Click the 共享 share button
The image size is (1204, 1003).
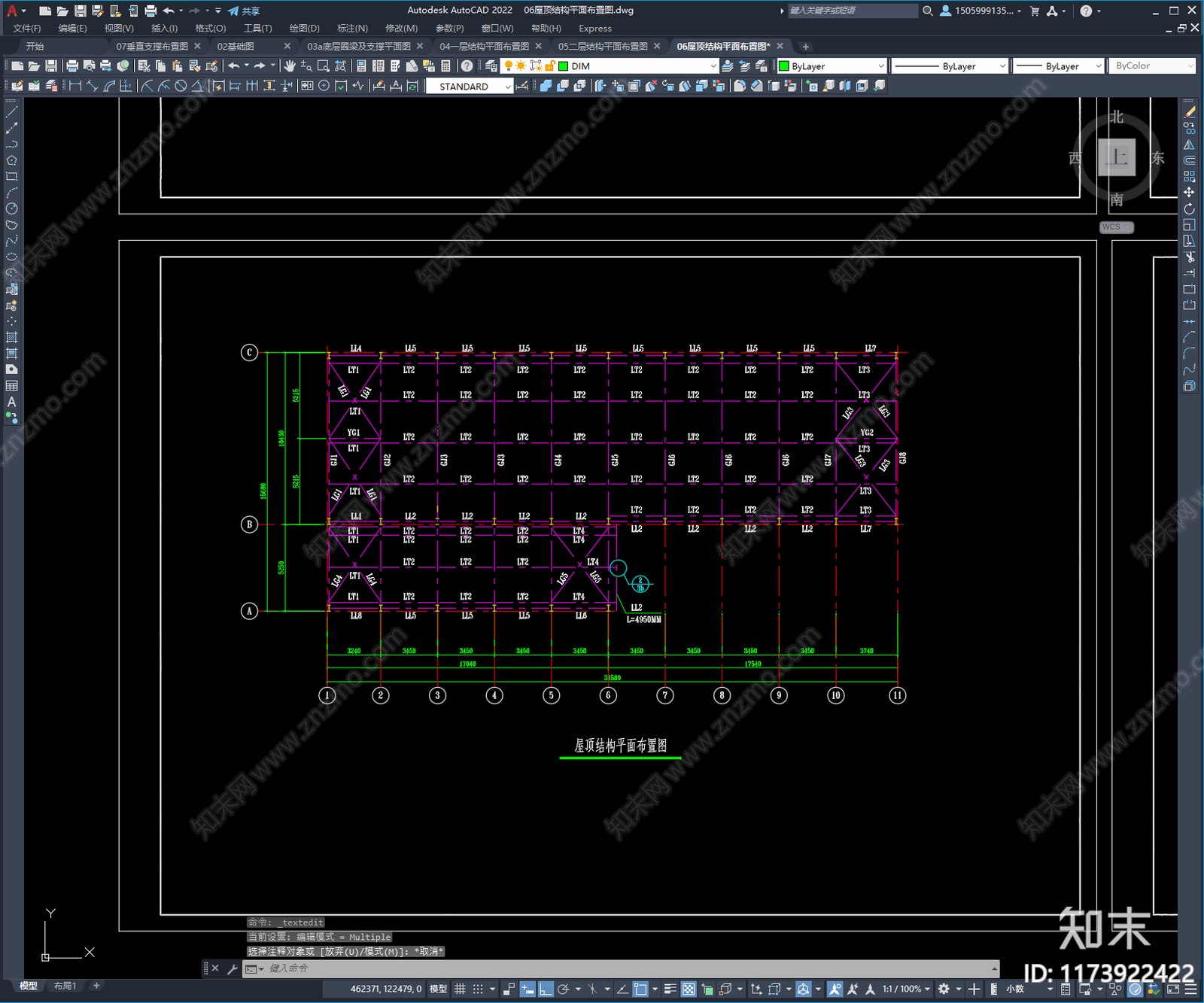point(244,11)
